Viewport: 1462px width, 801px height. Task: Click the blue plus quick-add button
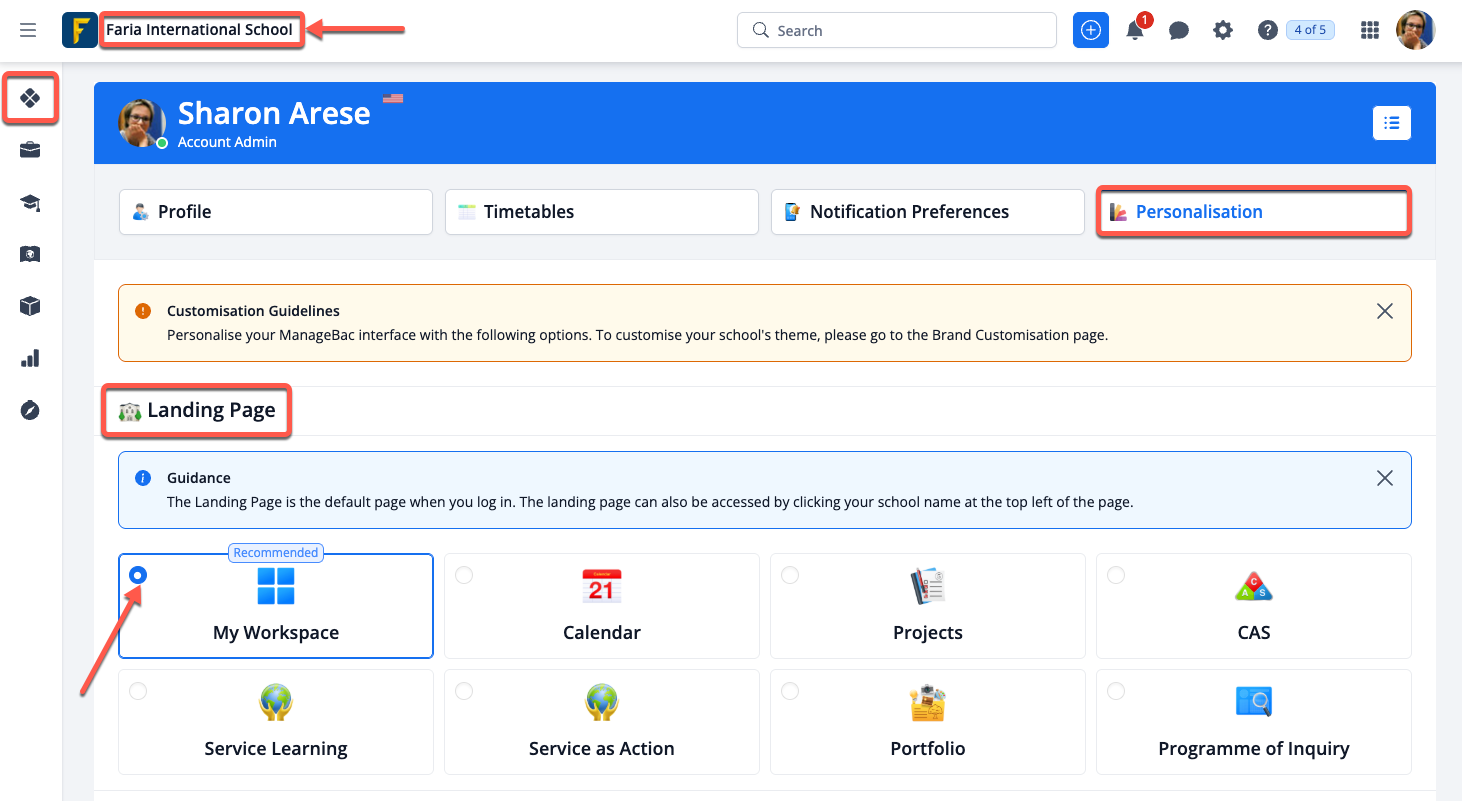click(1091, 30)
